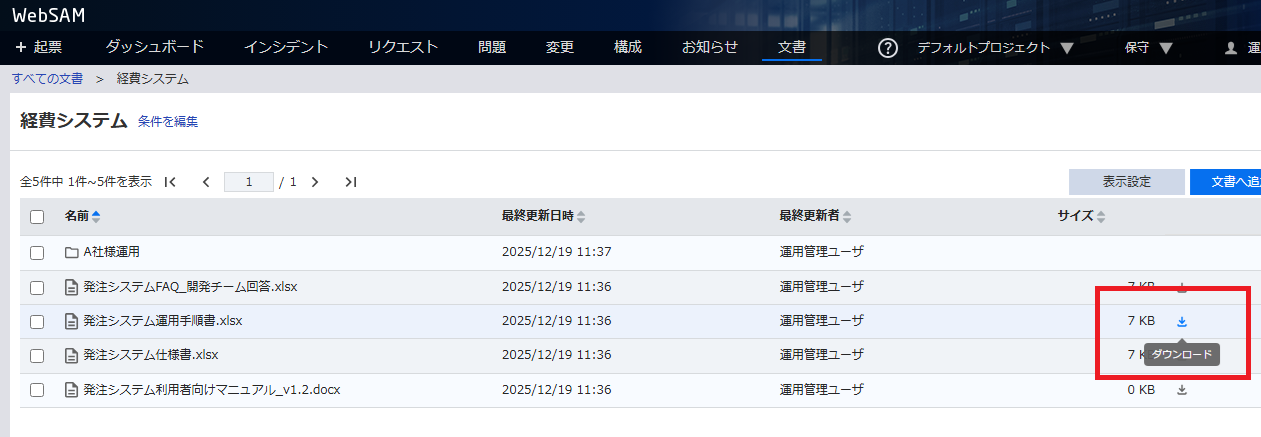This screenshot has height=437, width=1261.
Task: Click the page number input field
Action: tap(249, 182)
